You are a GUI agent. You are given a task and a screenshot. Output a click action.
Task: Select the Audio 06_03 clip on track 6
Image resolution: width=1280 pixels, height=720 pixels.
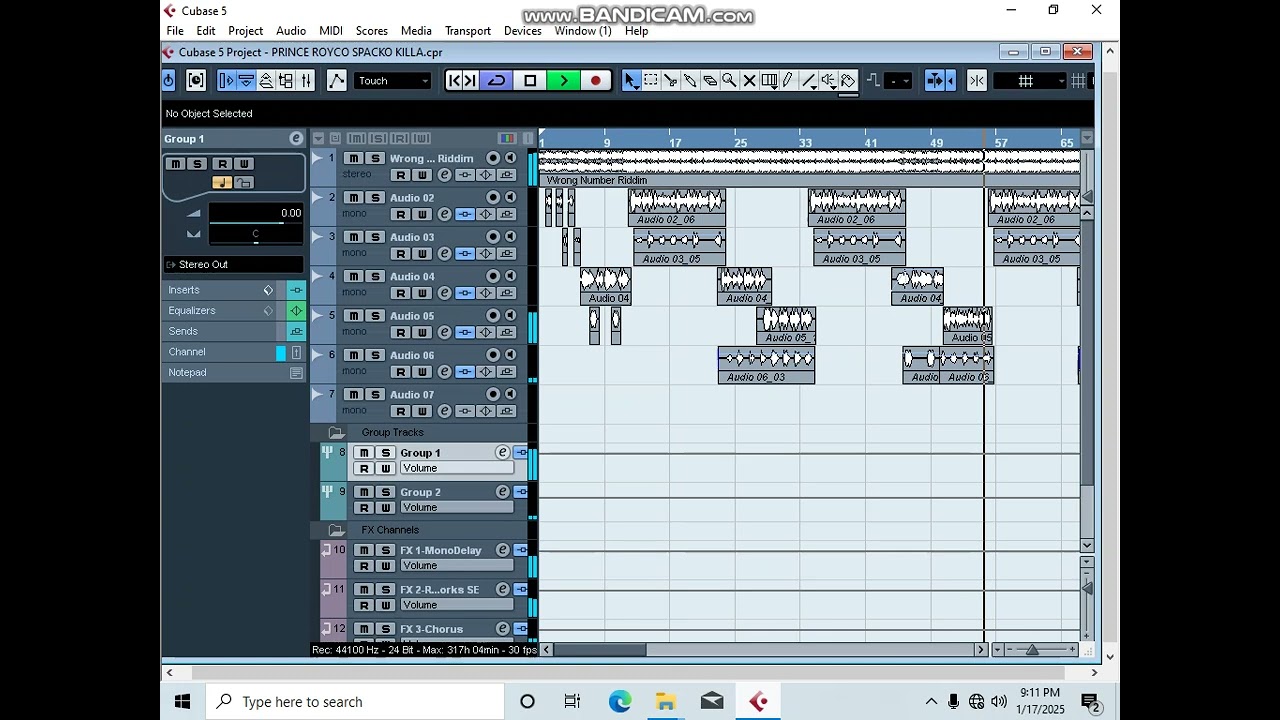766,366
